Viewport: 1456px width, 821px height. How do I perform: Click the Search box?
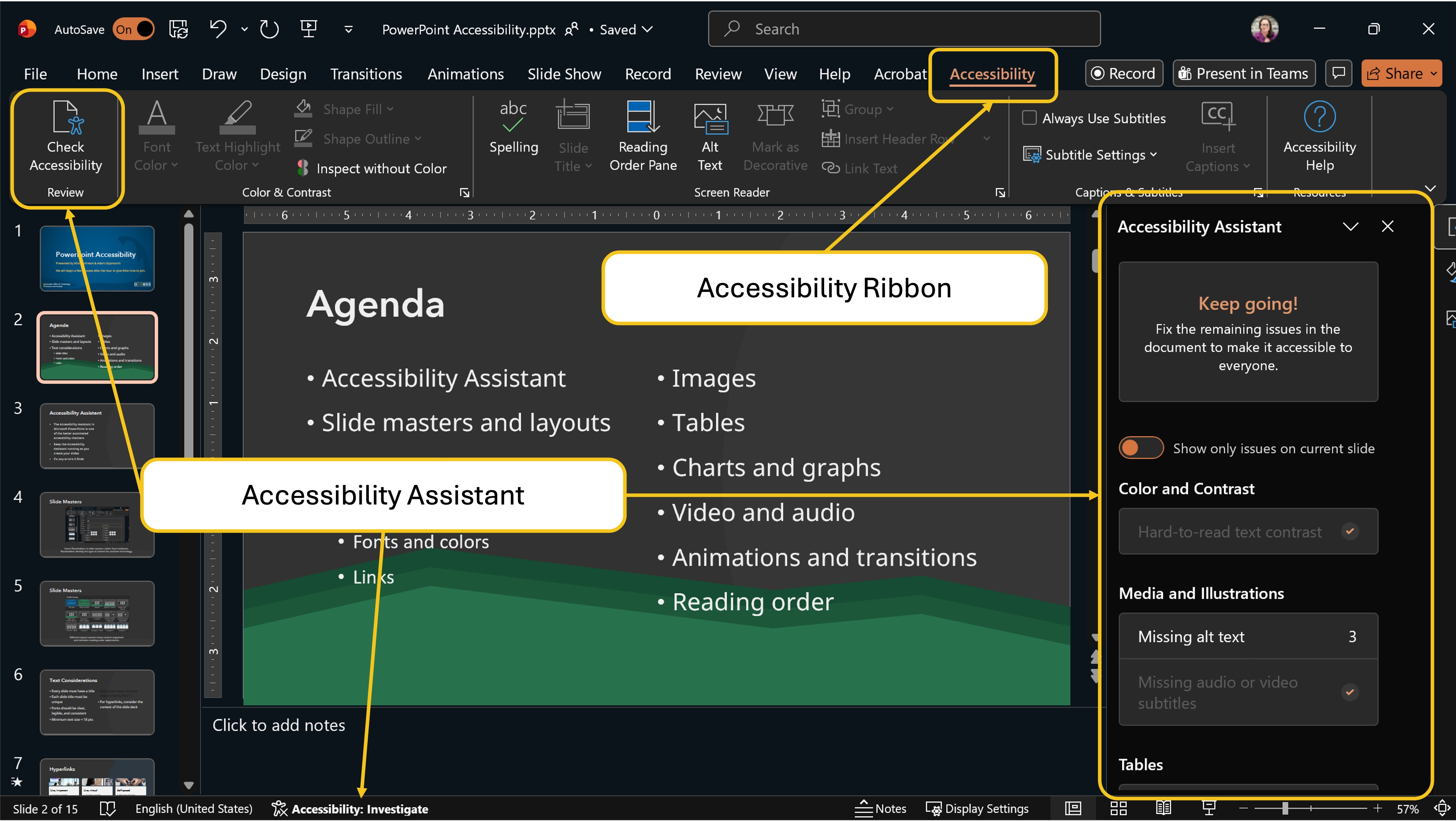tap(904, 29)
